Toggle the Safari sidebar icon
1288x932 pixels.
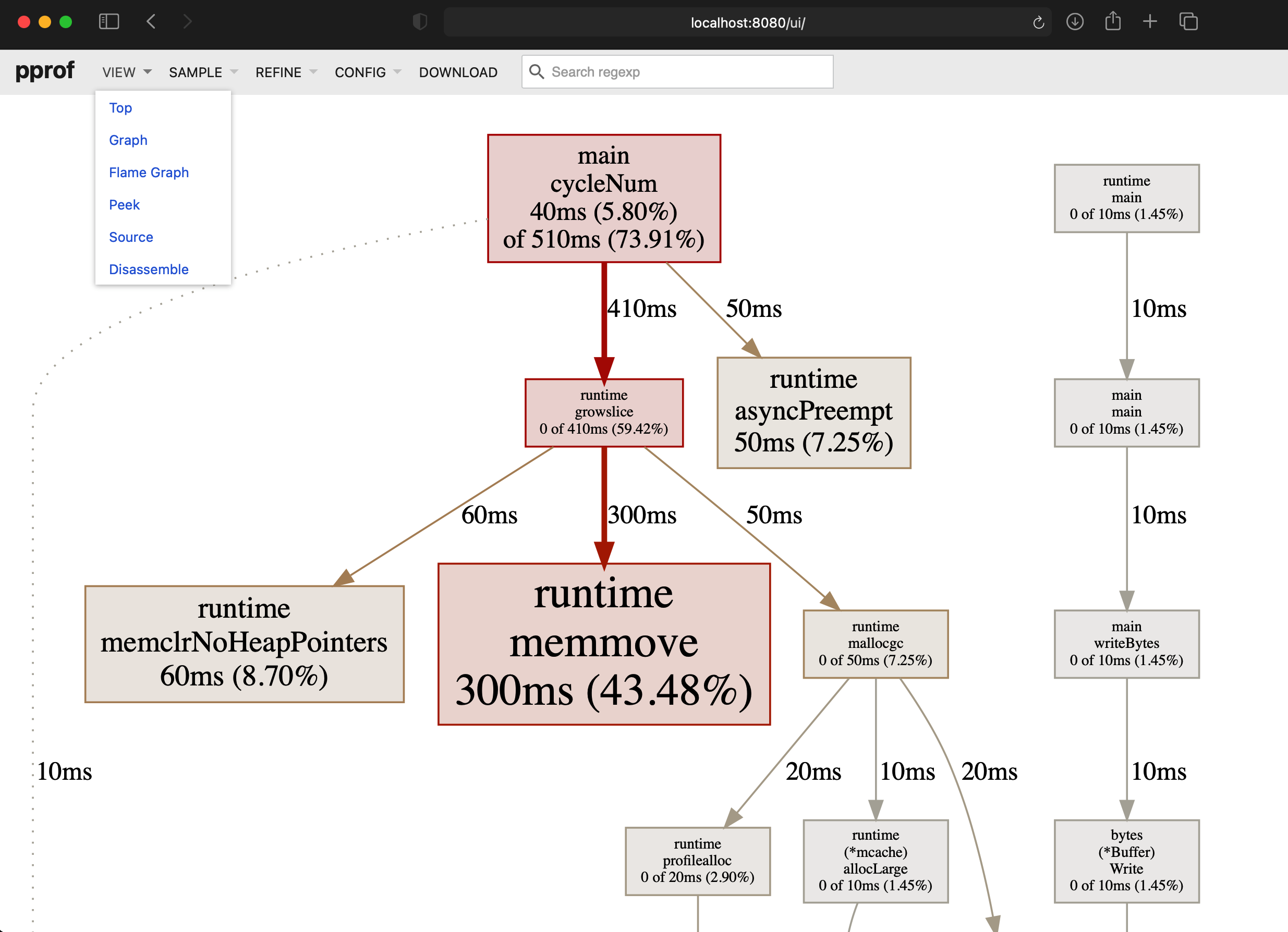(x=108, y=22)
